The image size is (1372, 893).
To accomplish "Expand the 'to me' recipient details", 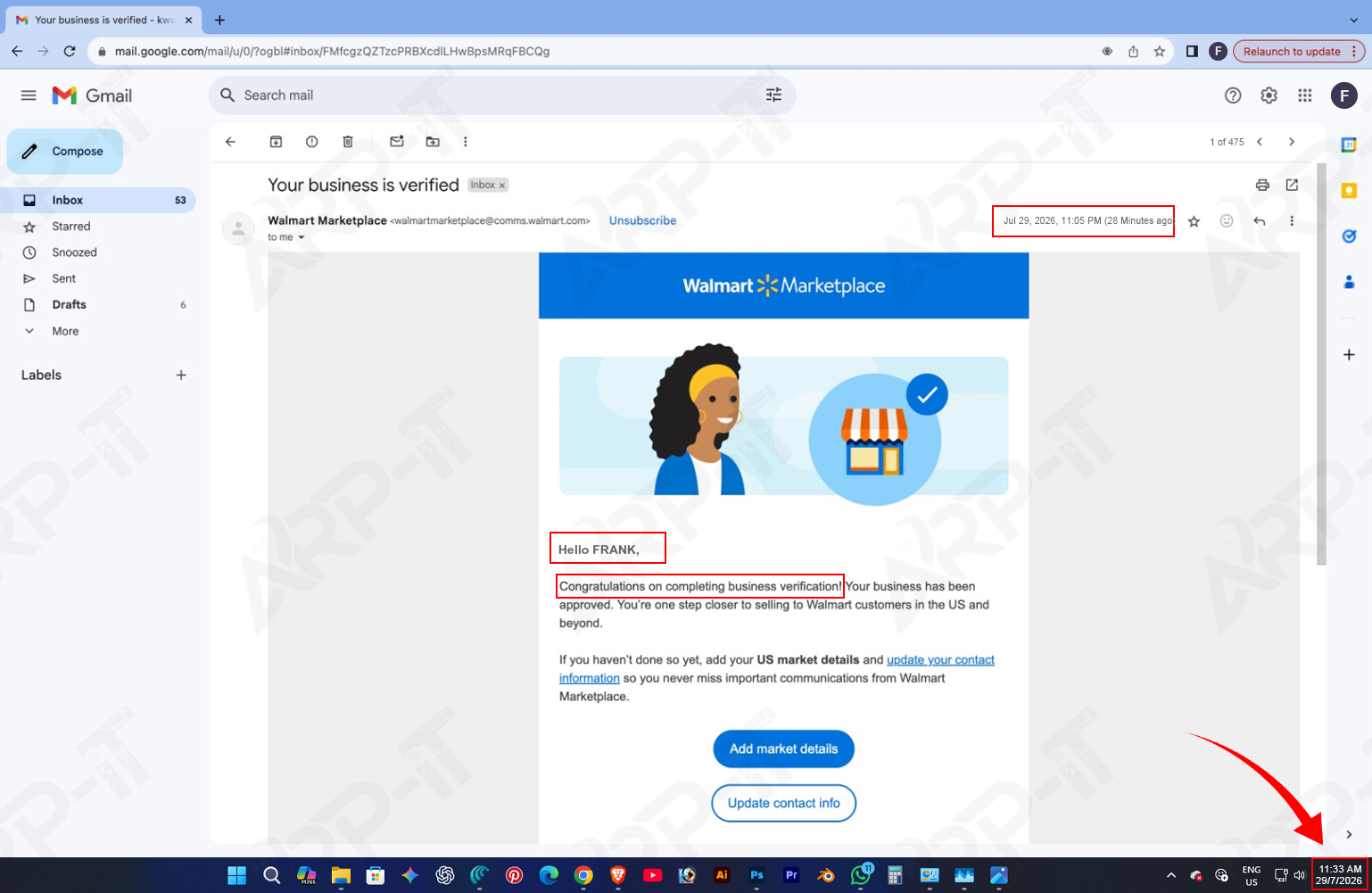I will (x=302, y=237).
